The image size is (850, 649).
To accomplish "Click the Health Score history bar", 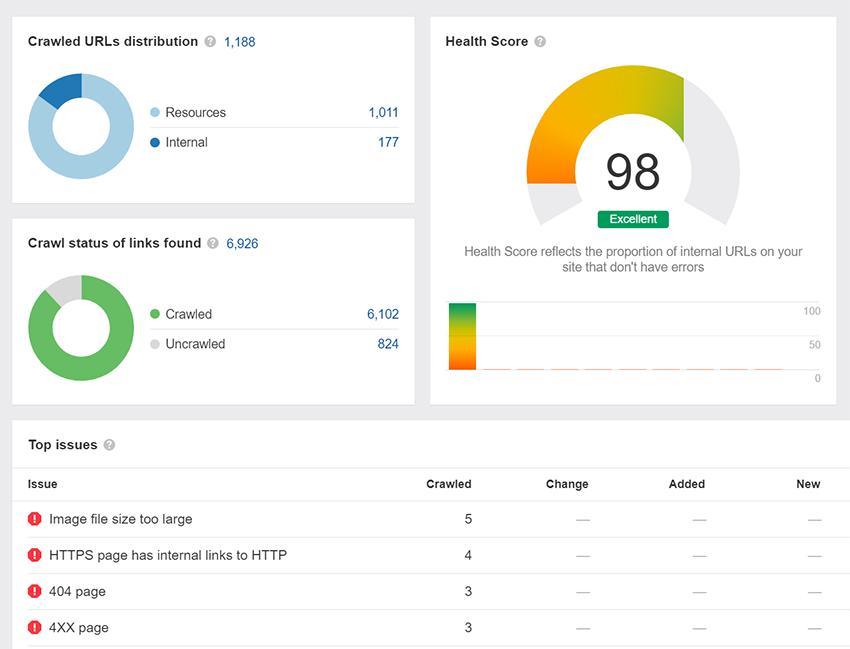I will pos(462,336).
